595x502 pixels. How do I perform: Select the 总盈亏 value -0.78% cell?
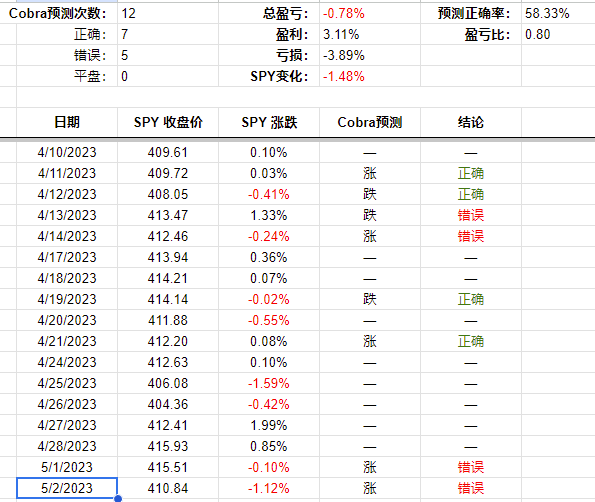[370, 13]
